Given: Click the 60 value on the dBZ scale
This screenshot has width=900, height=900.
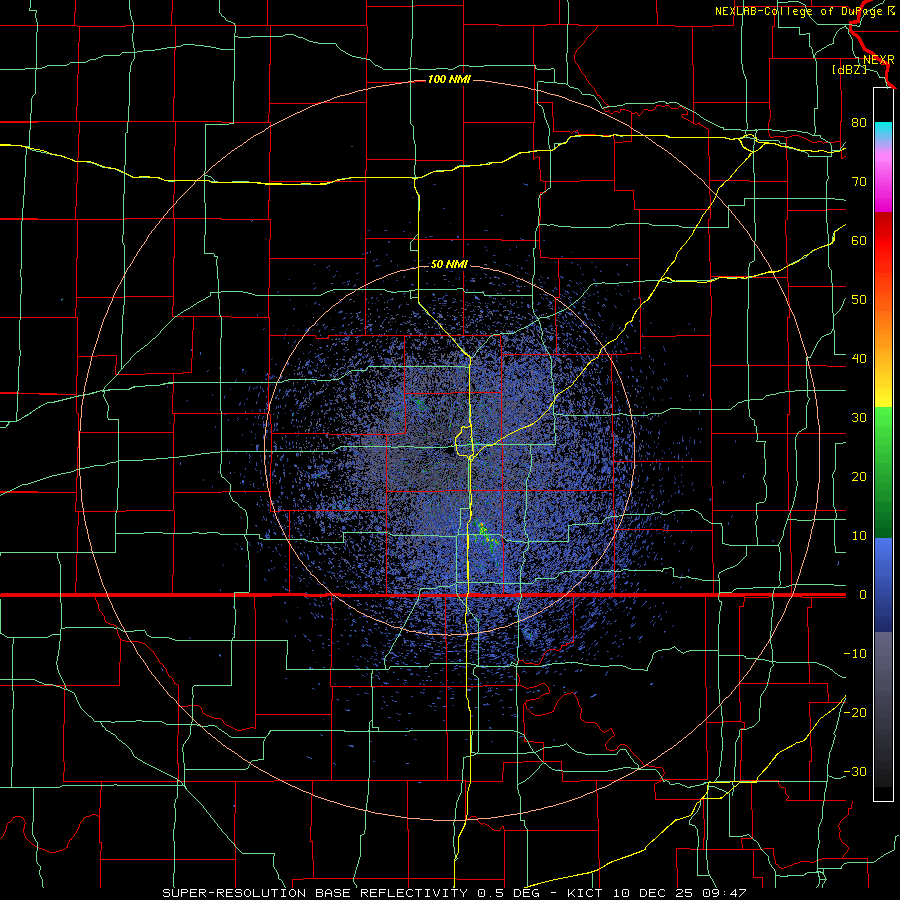Looking at the screenshot, I should [859, 240].
